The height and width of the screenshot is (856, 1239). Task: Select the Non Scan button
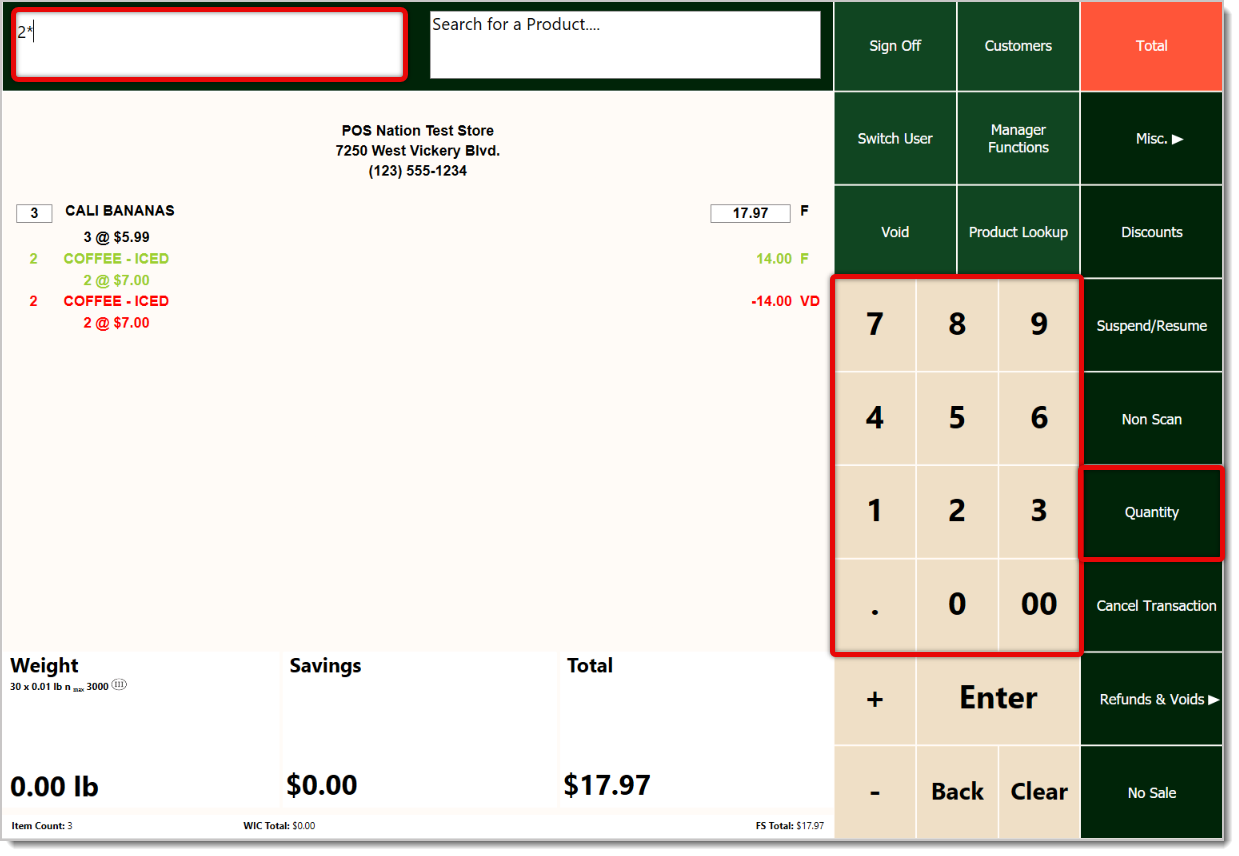pos(1151,419)
